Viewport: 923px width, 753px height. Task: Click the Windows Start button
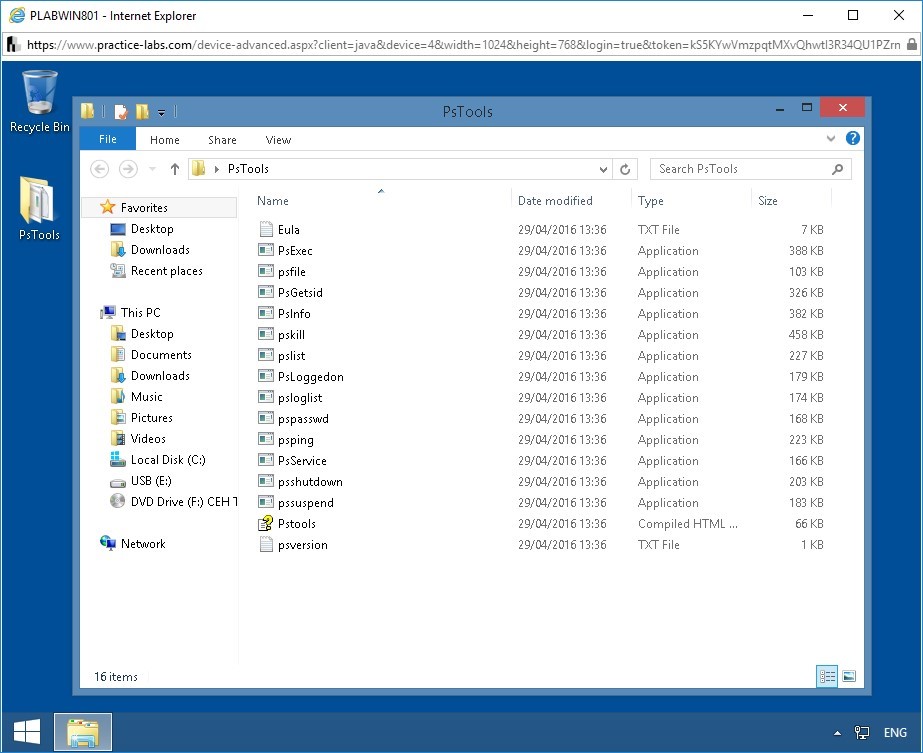click(x=26, y=733)
